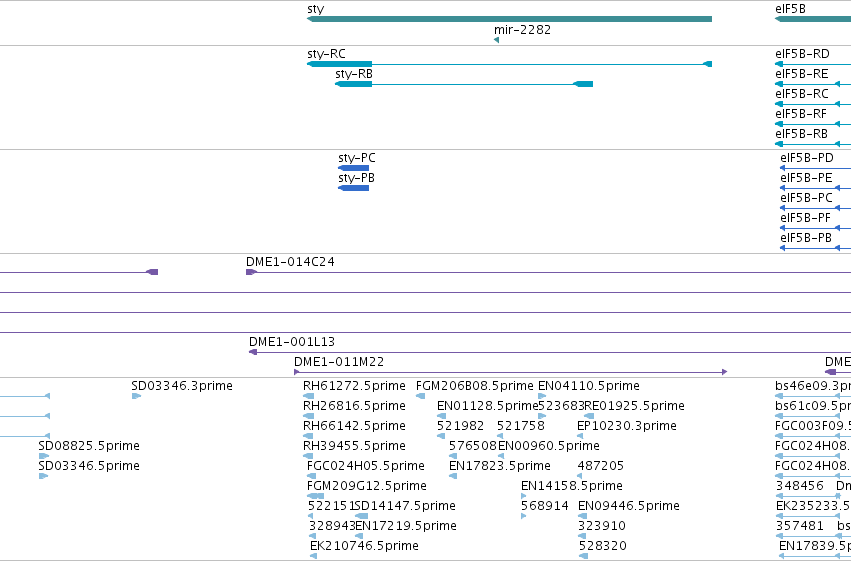Select EST SD03346.3prime
This screenshot has width=851, height=561.
coord(182,386)
